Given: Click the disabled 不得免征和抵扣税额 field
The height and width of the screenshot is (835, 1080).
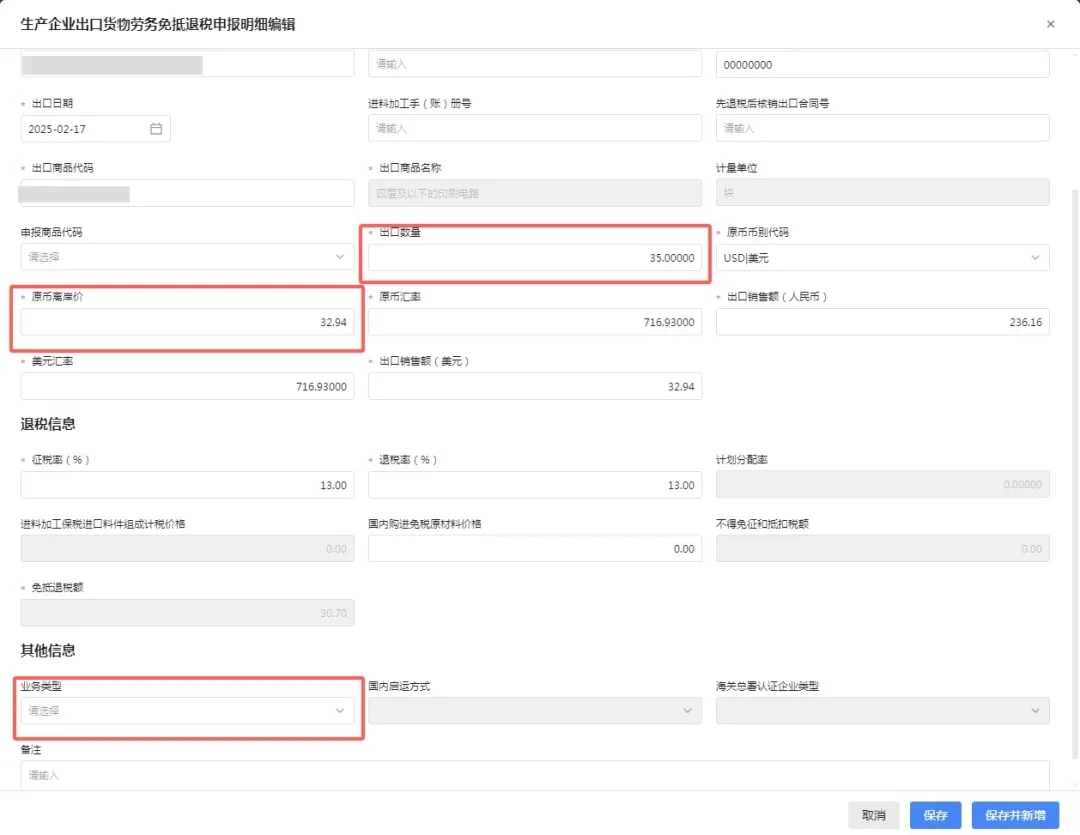Looking at the screenshot, I should tap(882, 548).
